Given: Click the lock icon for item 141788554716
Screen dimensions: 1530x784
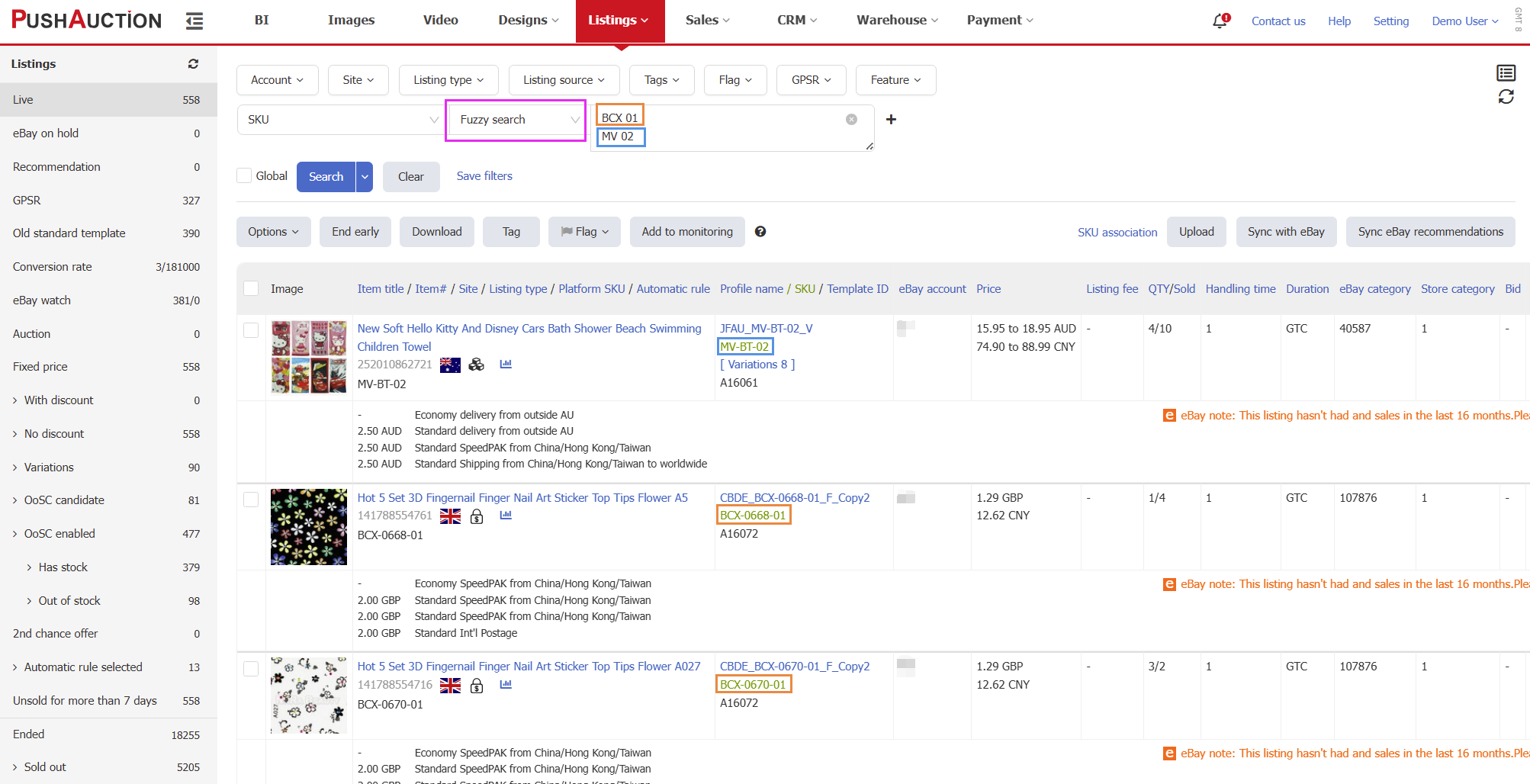Looking at the screenshot, I should coord(477,686).
